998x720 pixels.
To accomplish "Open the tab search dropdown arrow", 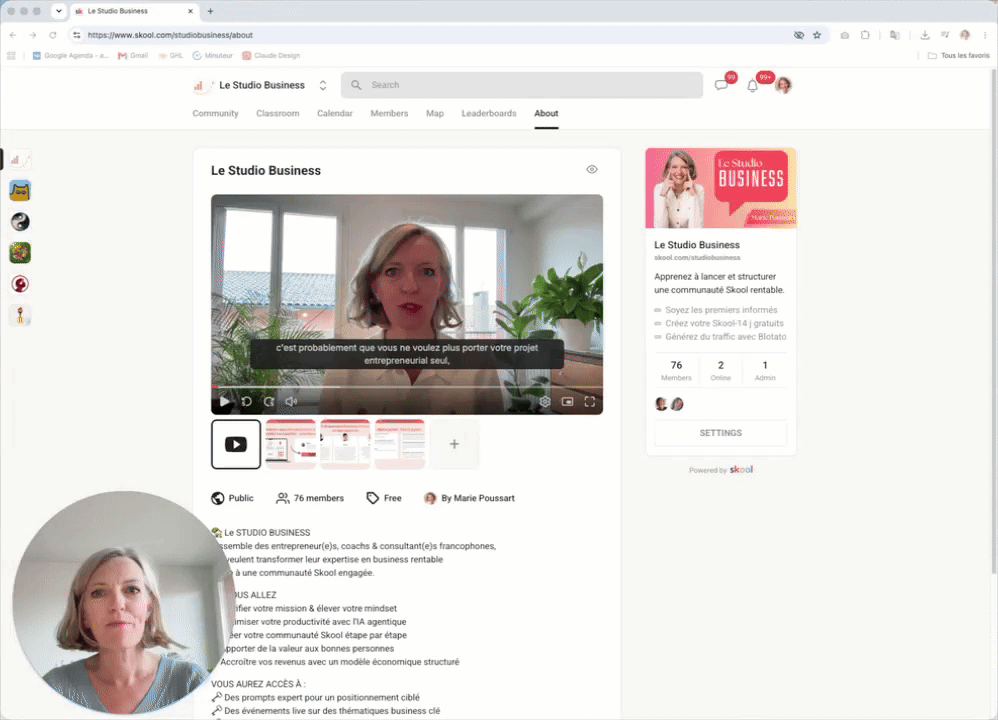I will (x=59, y=11).
